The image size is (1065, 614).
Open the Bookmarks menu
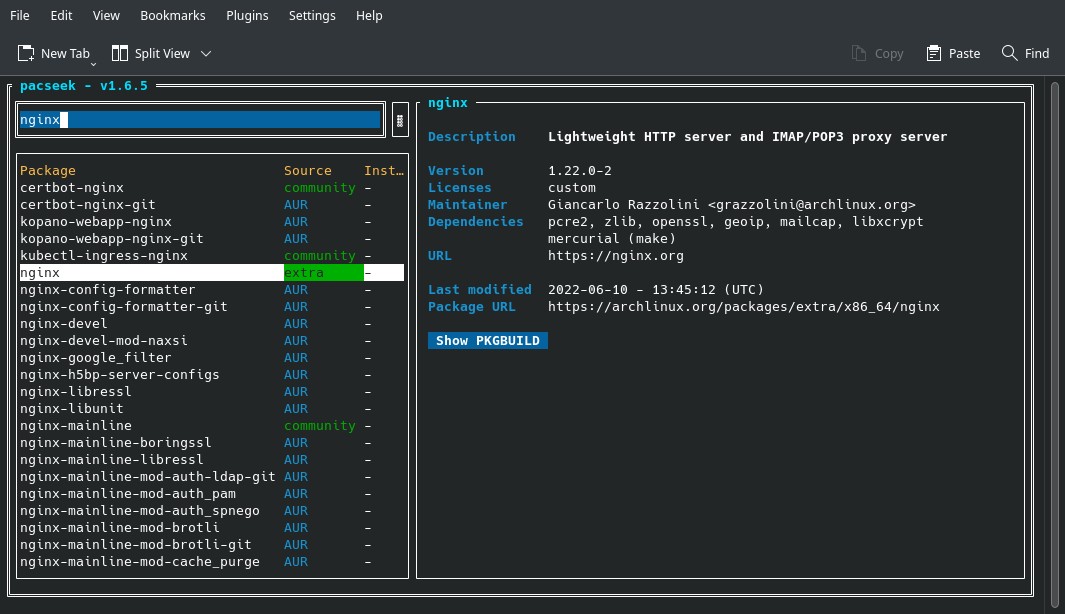tap(173, 16)
